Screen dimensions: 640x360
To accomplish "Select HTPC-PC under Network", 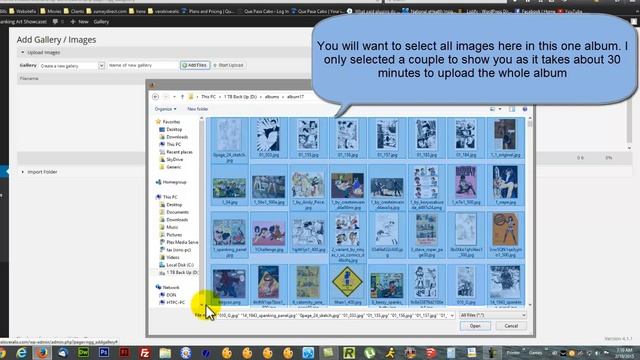I will click(176, 302).
